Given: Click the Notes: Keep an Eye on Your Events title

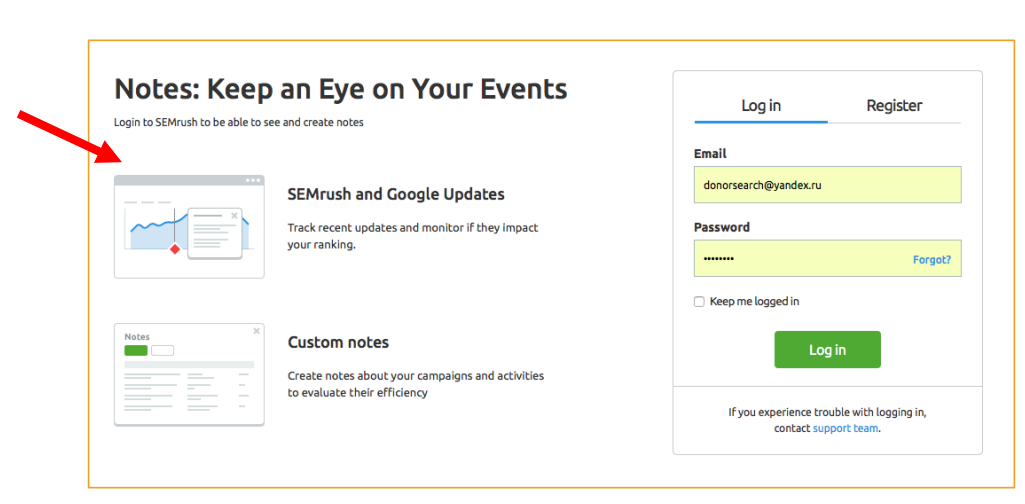Looking at the screenshot, I should [x=341, y=89].
